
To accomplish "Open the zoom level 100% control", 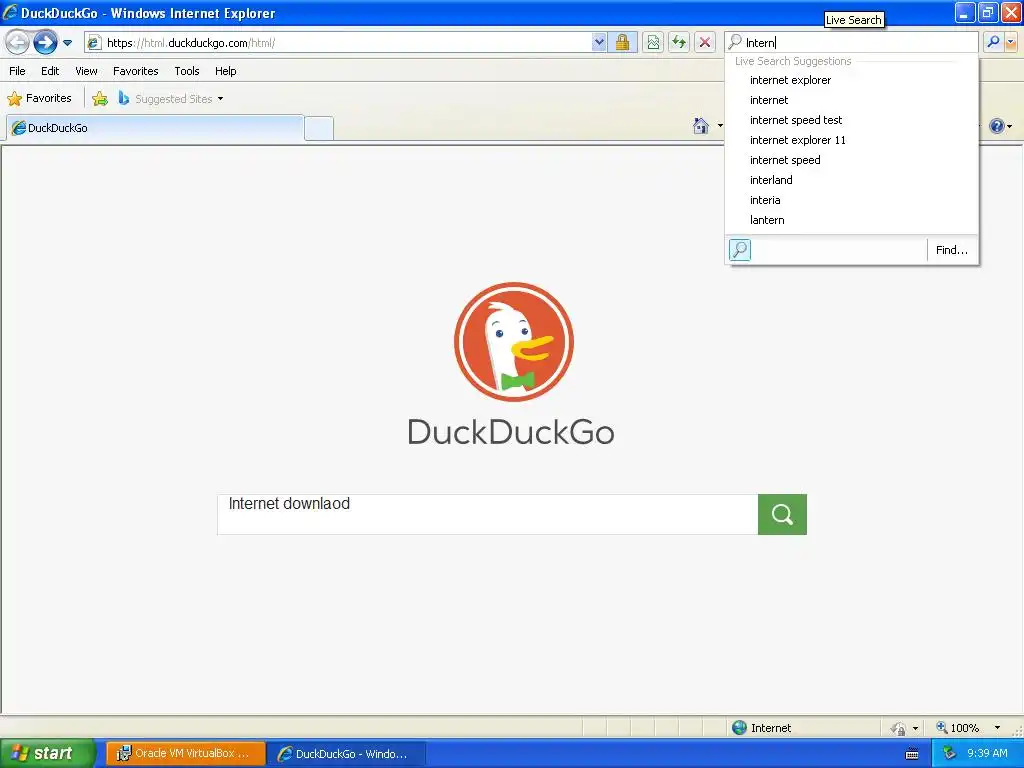I will pyautogui.click(x=958, y=728).
